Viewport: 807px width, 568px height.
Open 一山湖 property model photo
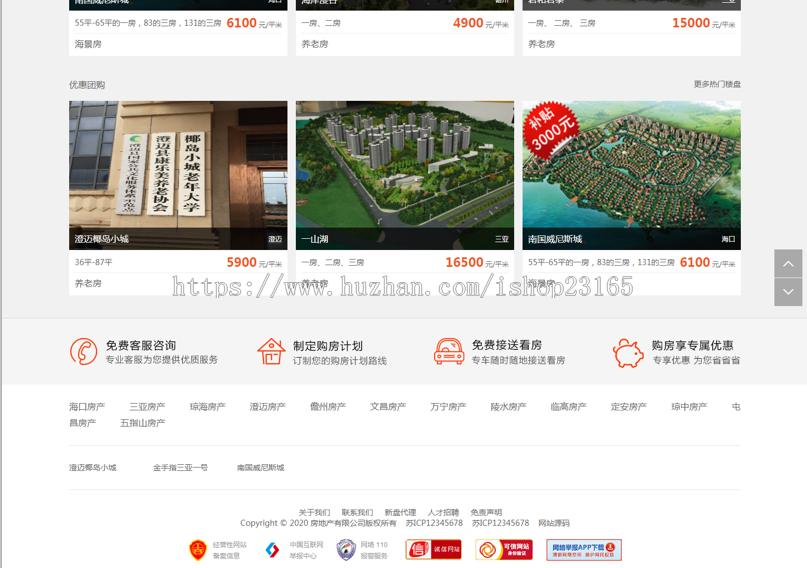point(405,175)
